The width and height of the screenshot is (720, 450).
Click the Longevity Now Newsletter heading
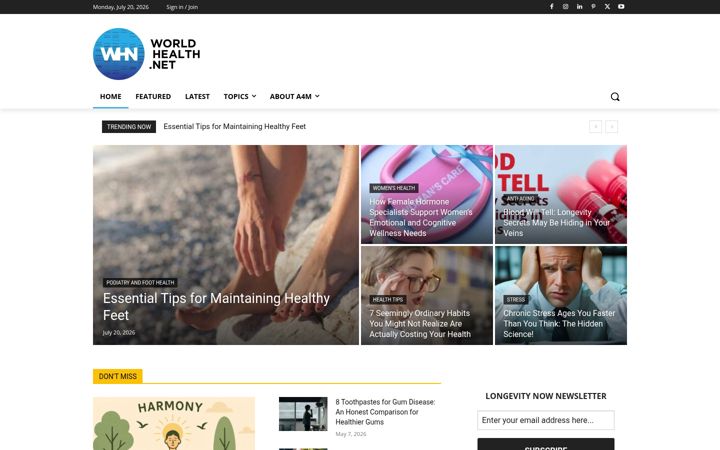(546, 396)
